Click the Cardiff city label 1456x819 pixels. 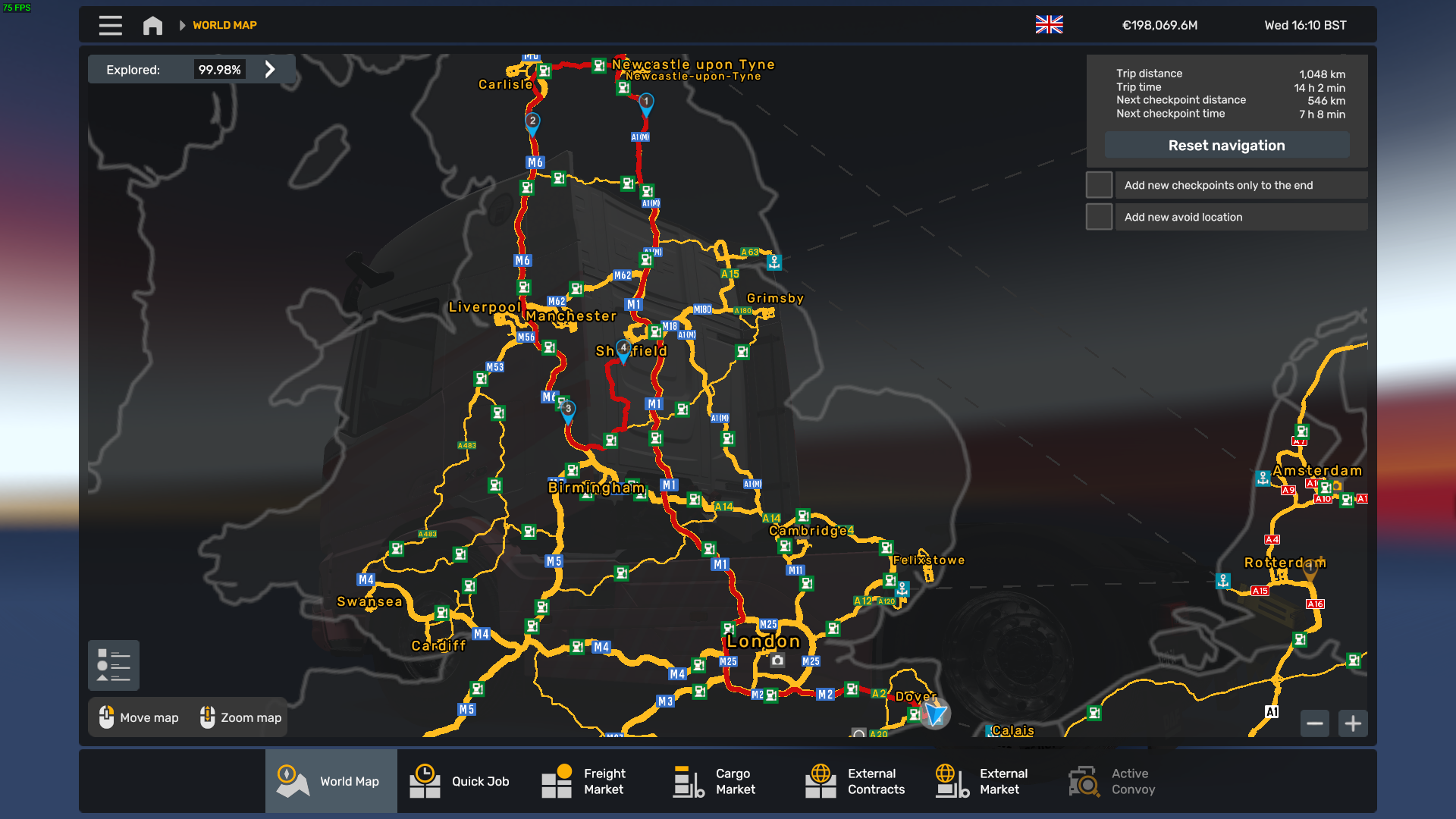pyautogui.click(x=438, y=646)
